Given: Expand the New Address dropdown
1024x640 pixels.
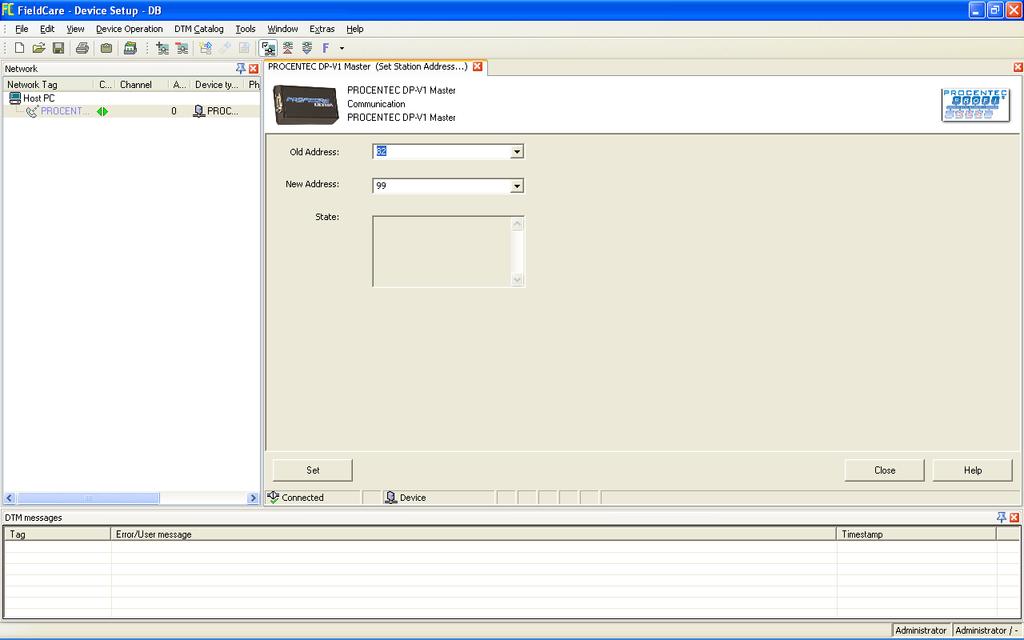Looking at the screenshot, I should [517, 186].
